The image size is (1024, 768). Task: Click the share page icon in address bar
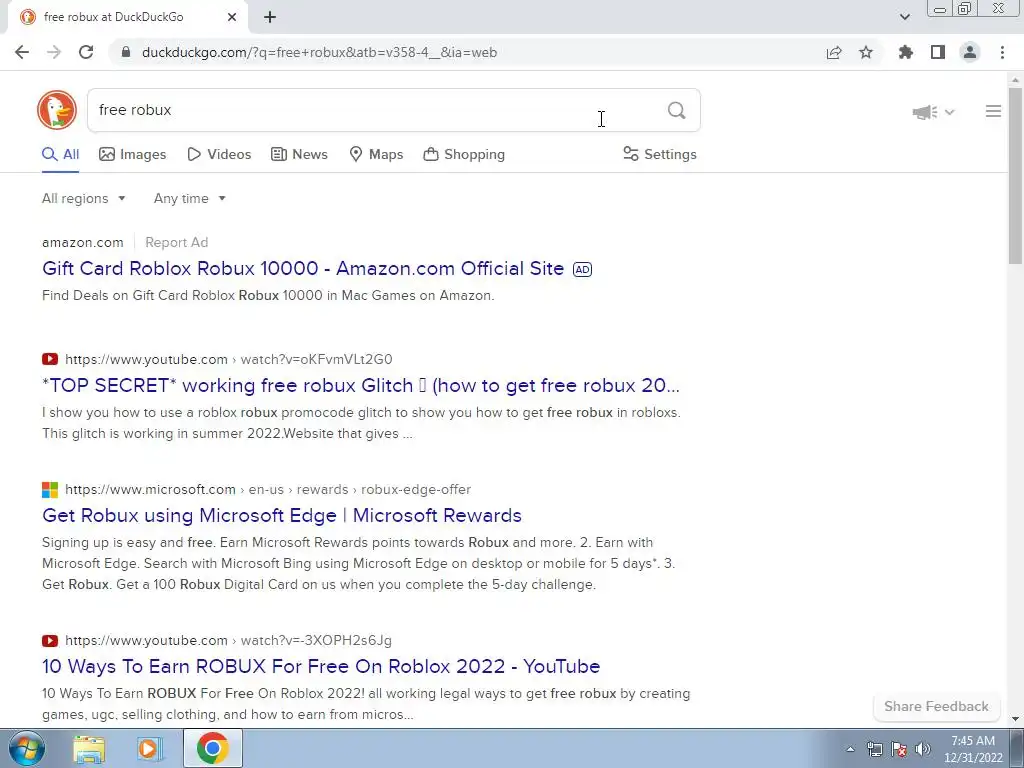(x=834, y=52)
